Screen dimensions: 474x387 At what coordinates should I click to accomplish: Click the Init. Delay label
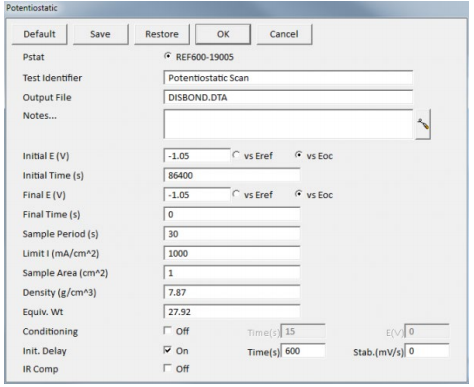click(45, 351)
